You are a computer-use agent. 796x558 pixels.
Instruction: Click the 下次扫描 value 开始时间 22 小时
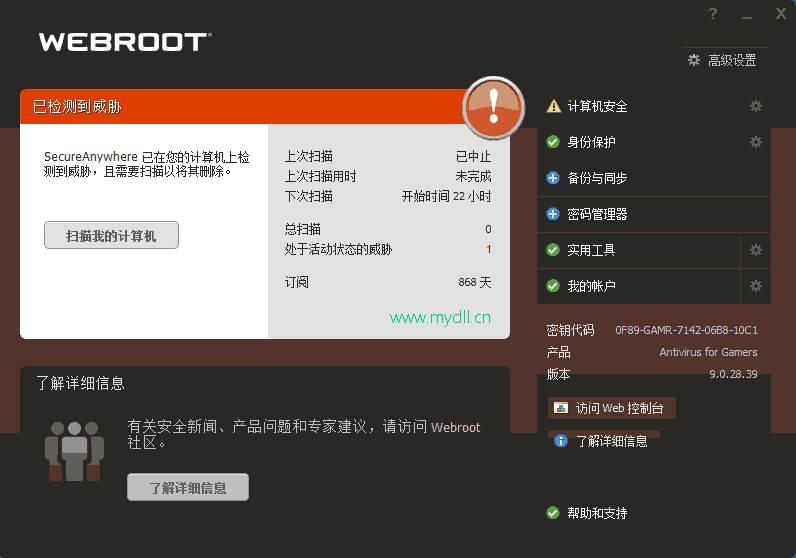446,196
